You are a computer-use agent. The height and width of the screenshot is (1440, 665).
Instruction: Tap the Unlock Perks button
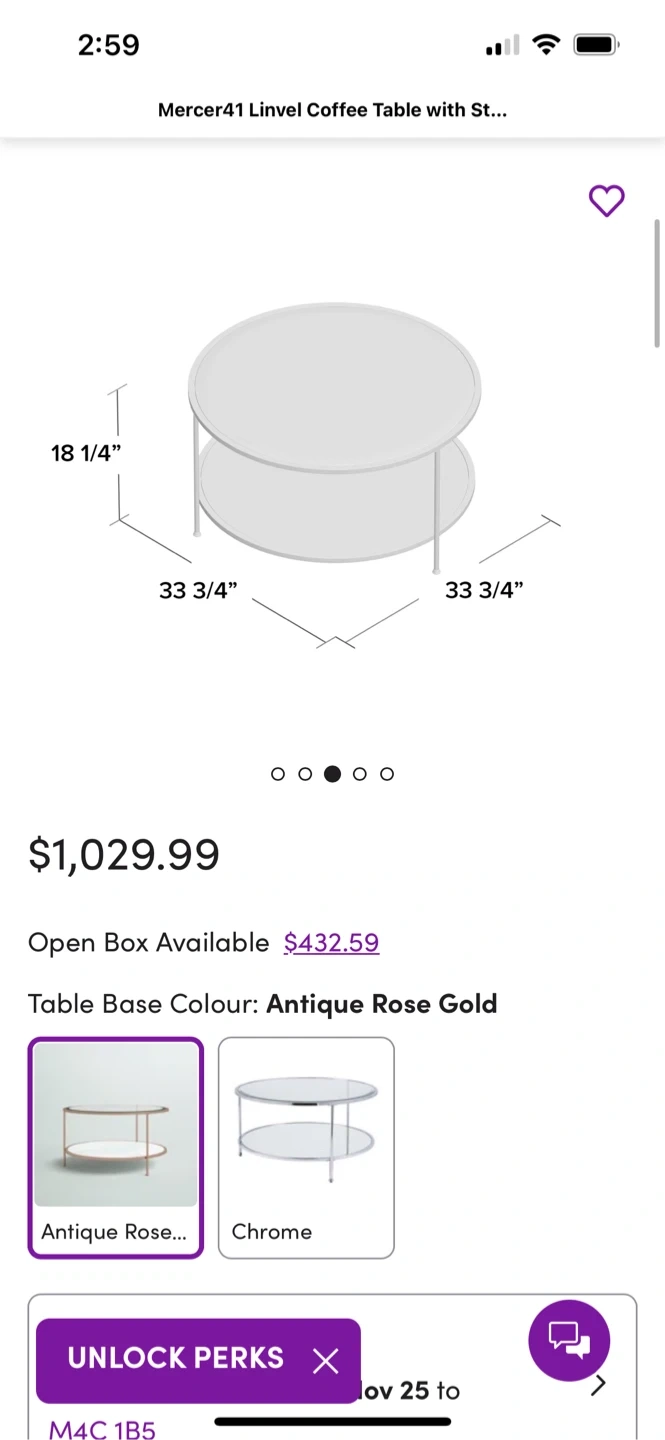click(x=176, y=1358)
